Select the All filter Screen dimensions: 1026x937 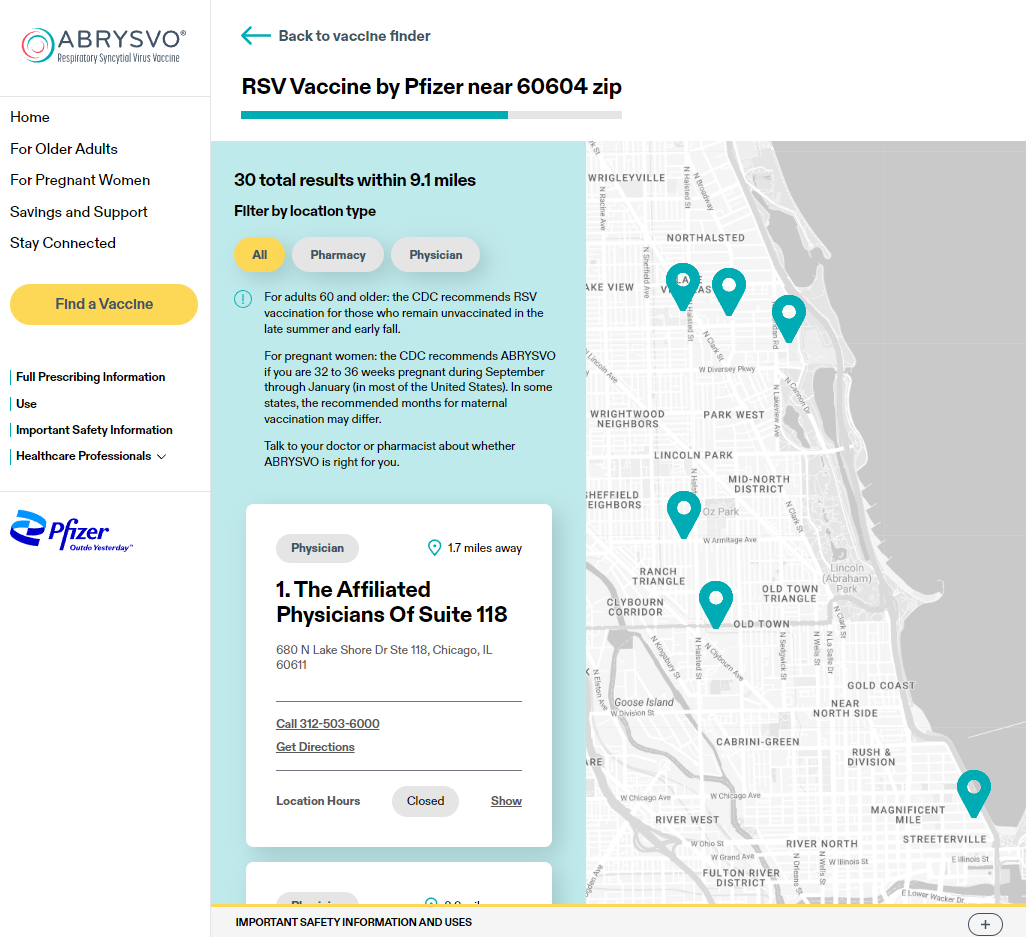point(259,255)
